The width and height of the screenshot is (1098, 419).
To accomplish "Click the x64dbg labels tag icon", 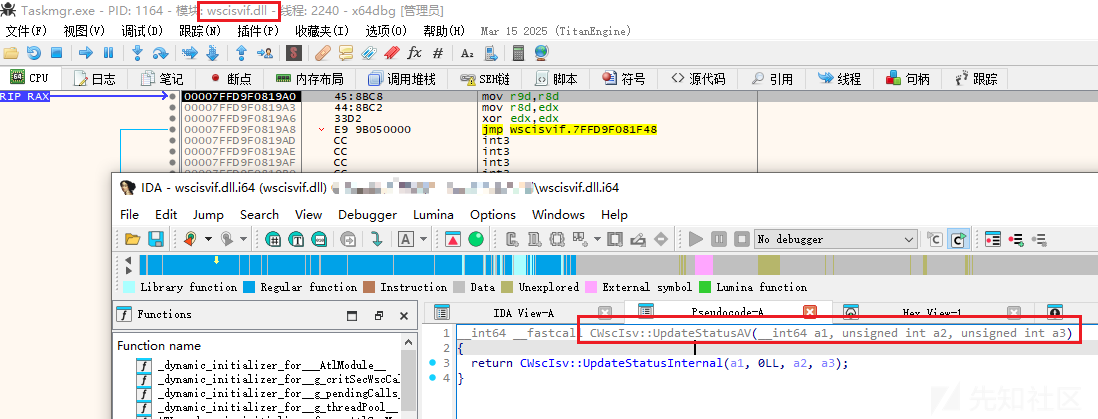I will click(369, 53).
